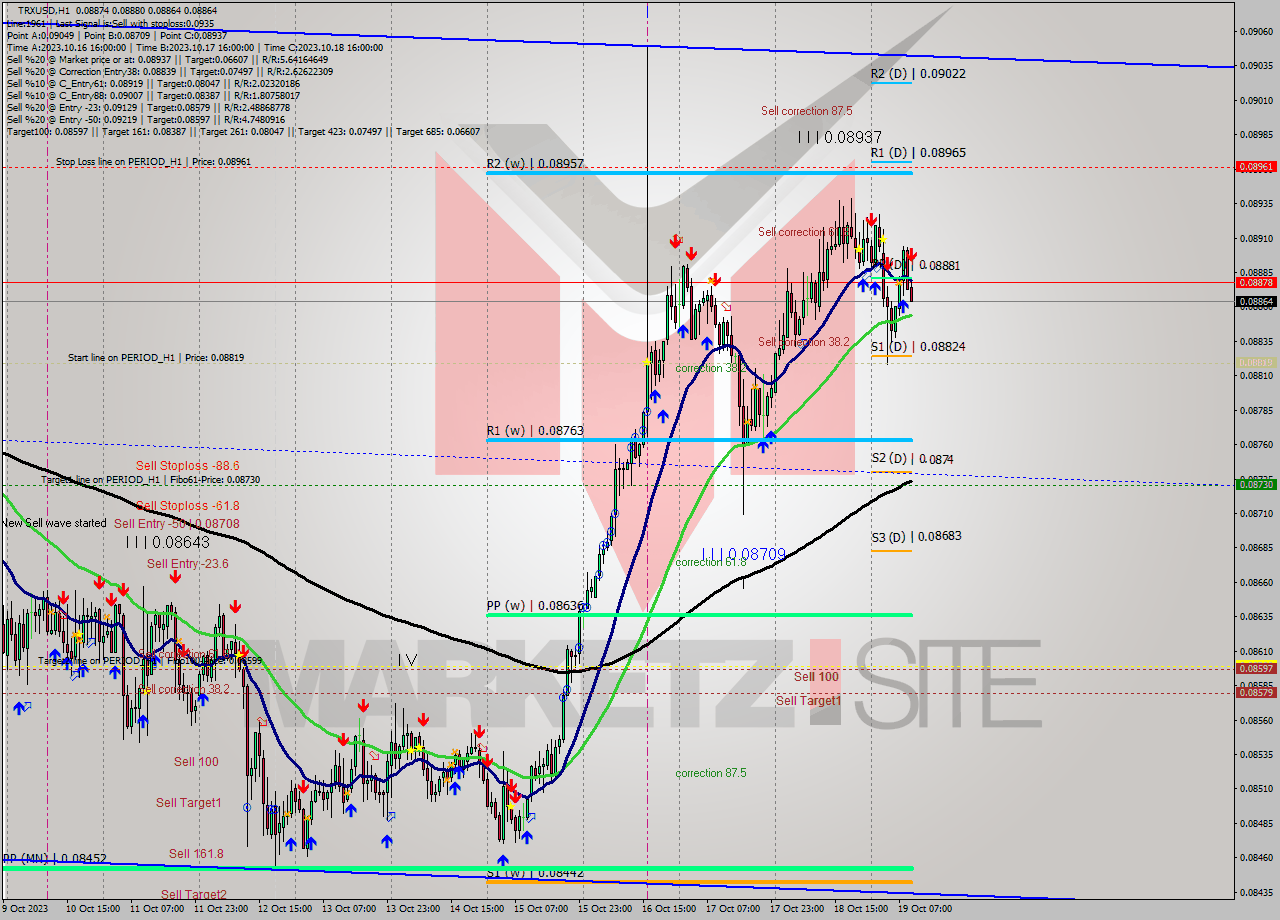Click the 'Sell Stoploss -61.8' label

(x=188, y=506)
